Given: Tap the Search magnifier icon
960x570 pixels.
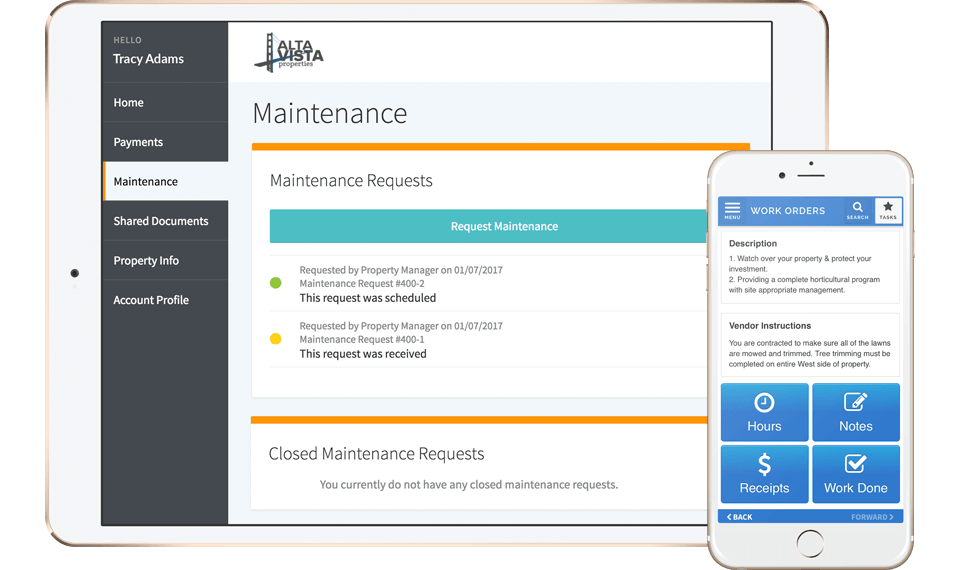Looking at the screenshot, I should tap(858, 210).
